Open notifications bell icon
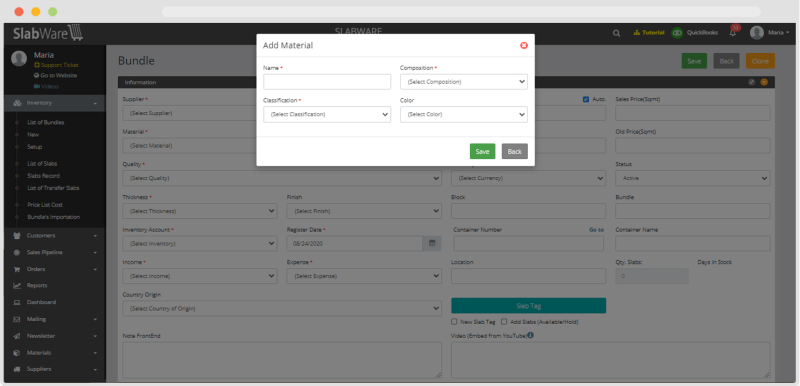800x386 pixels. (x=733, y=33)
